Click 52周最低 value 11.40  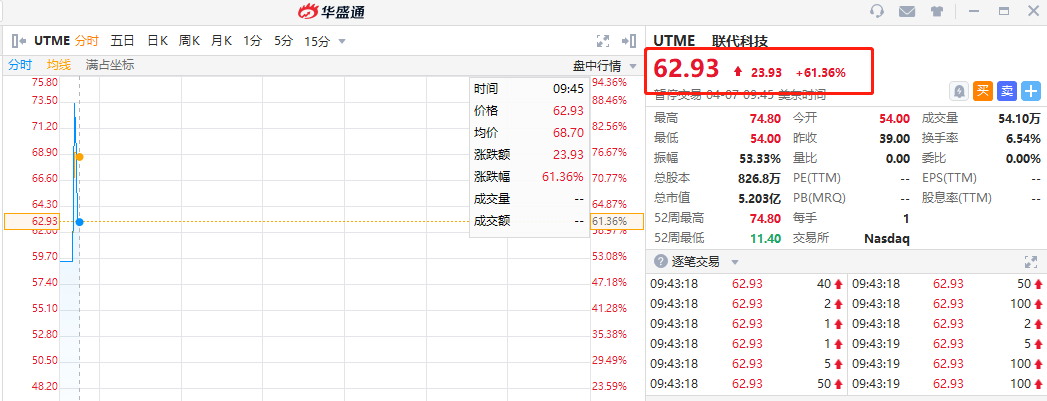coord(765,238)
